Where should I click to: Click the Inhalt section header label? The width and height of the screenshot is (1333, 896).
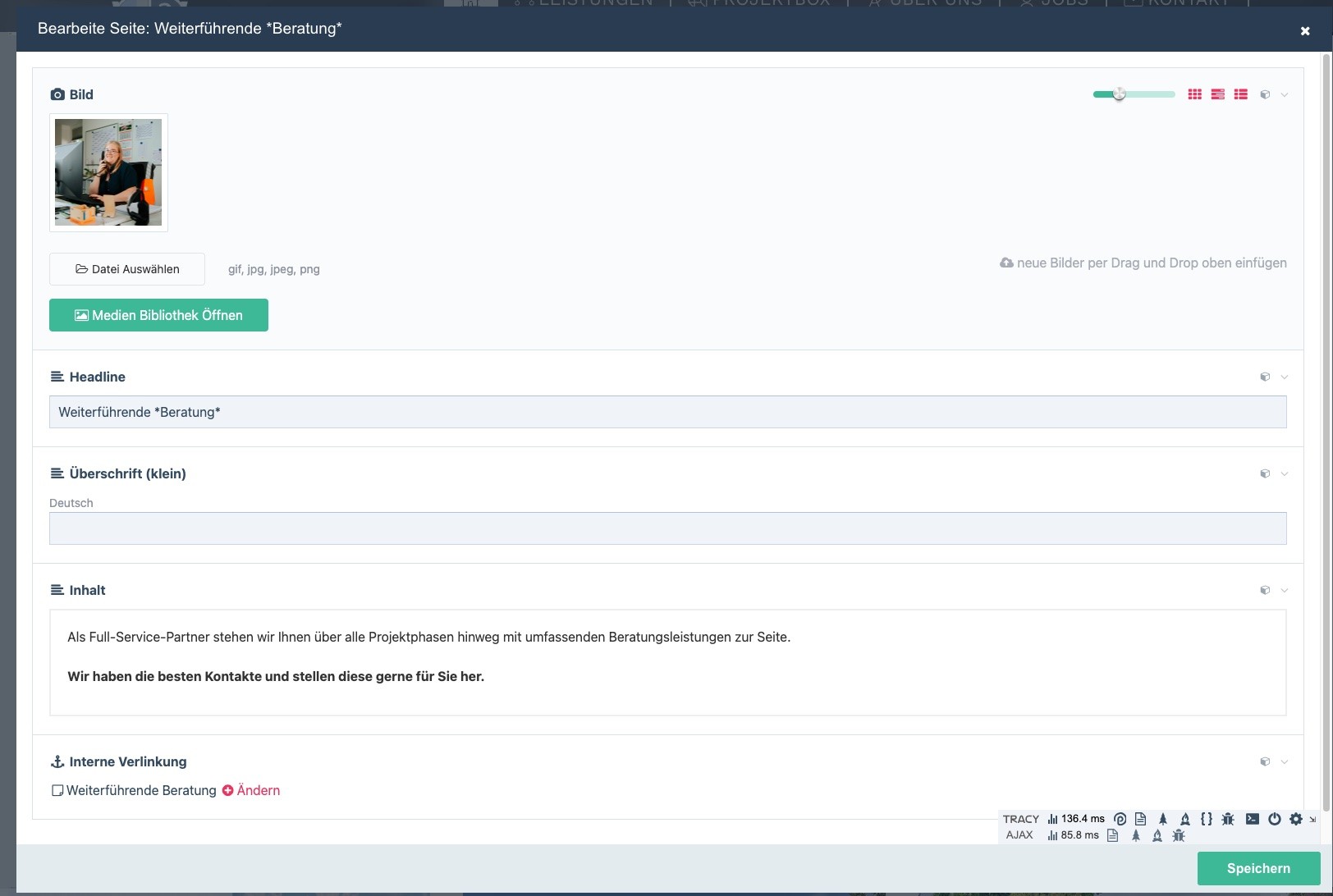[x=87, y=590]
